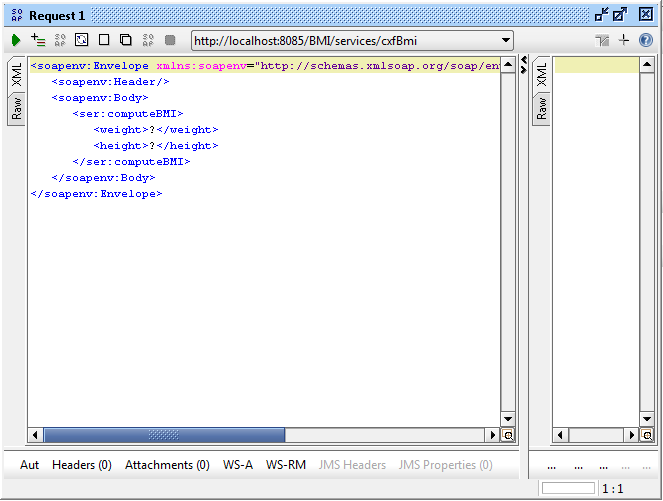The width and height of the screenshot is (663, 501).
Task: Switch to Raw view in the request editor
Action: [17, 109]
